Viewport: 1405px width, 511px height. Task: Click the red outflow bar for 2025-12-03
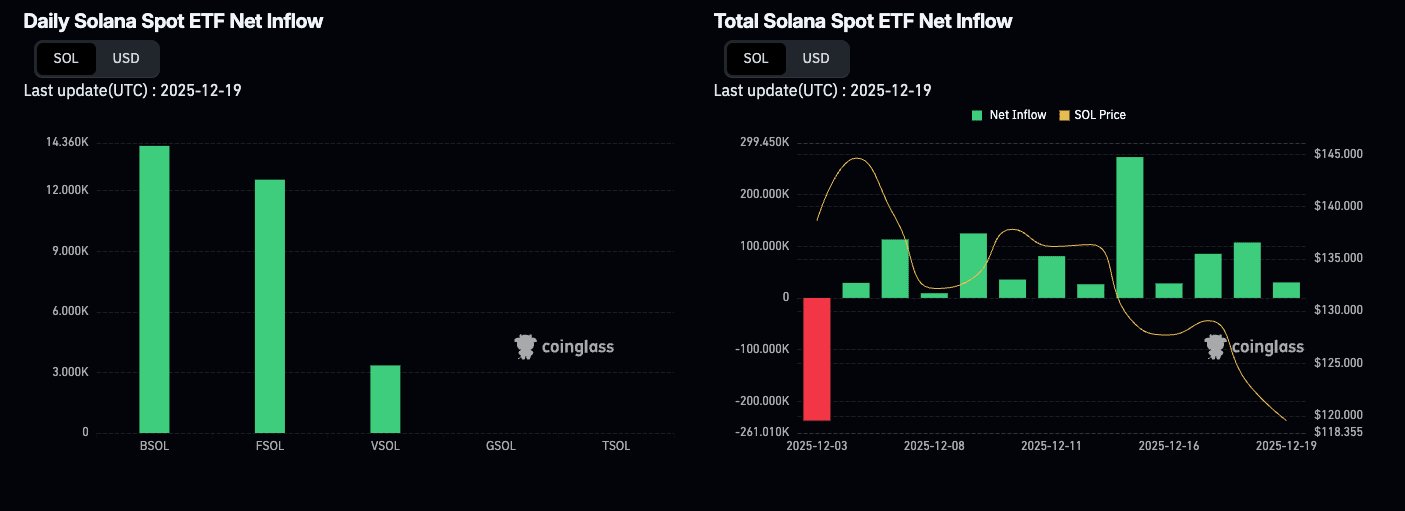pyautogui.click(x=817, y=359)
